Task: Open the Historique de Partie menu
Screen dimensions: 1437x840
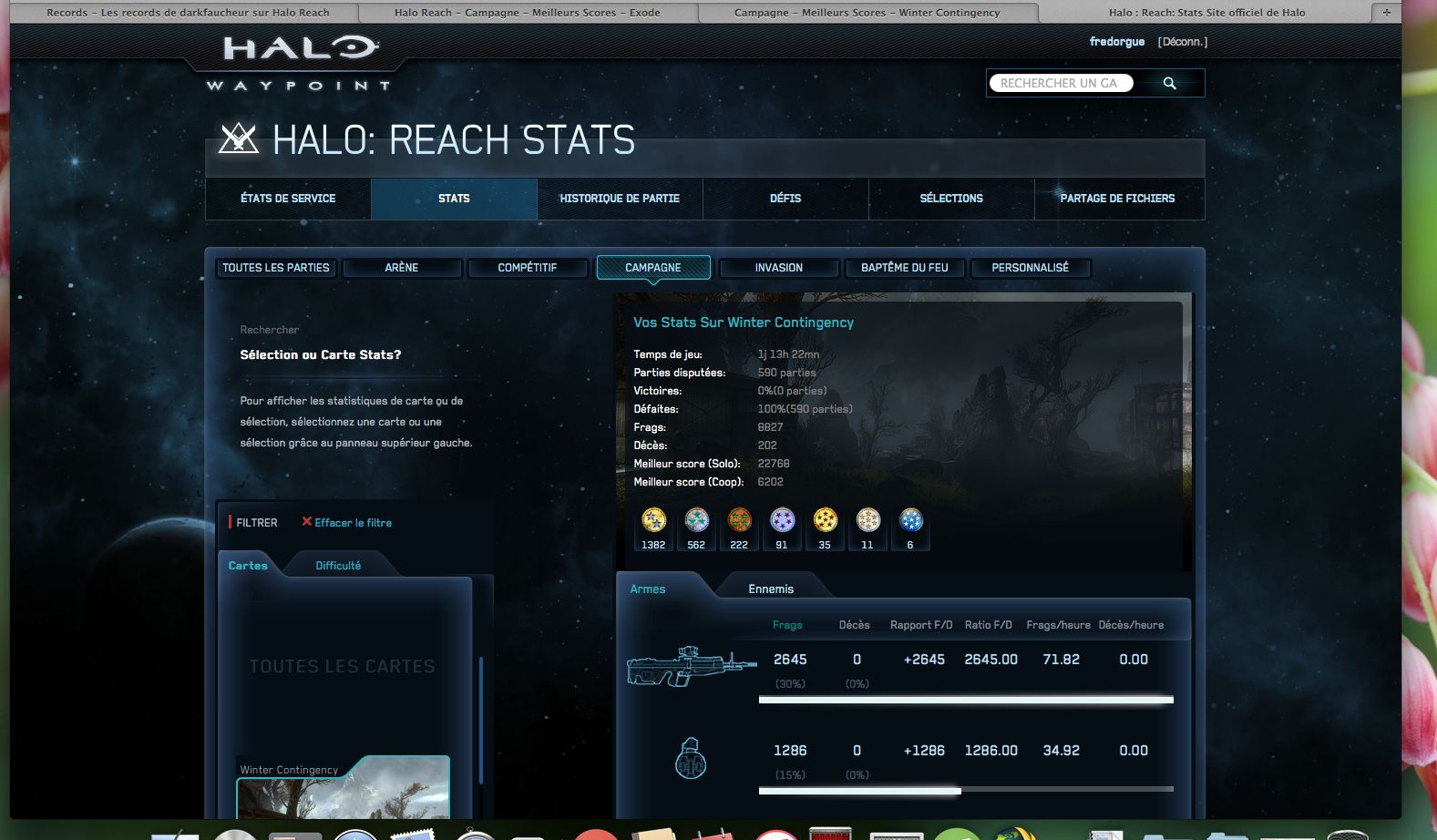Action: point(620,199)
